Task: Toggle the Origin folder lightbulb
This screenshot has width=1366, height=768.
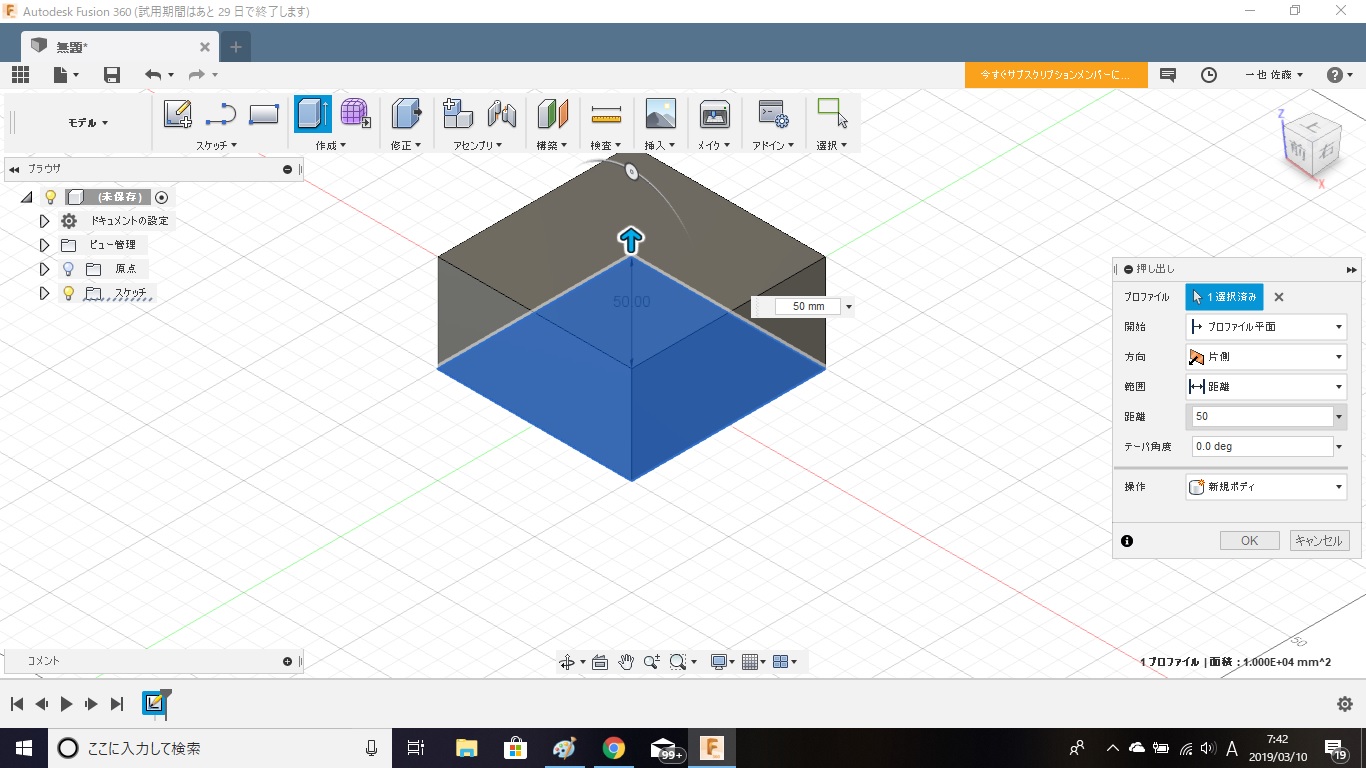Action: [68, 269]
